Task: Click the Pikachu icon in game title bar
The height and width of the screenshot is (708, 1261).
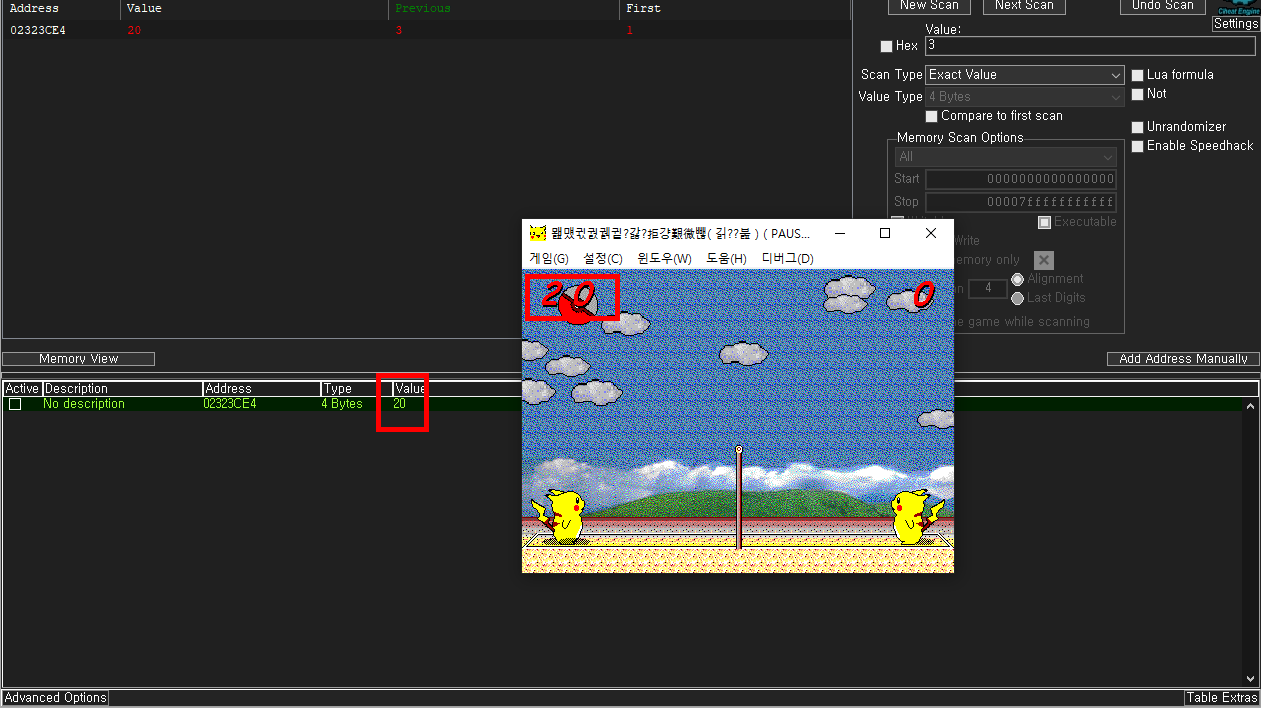Action: [538, 233]
